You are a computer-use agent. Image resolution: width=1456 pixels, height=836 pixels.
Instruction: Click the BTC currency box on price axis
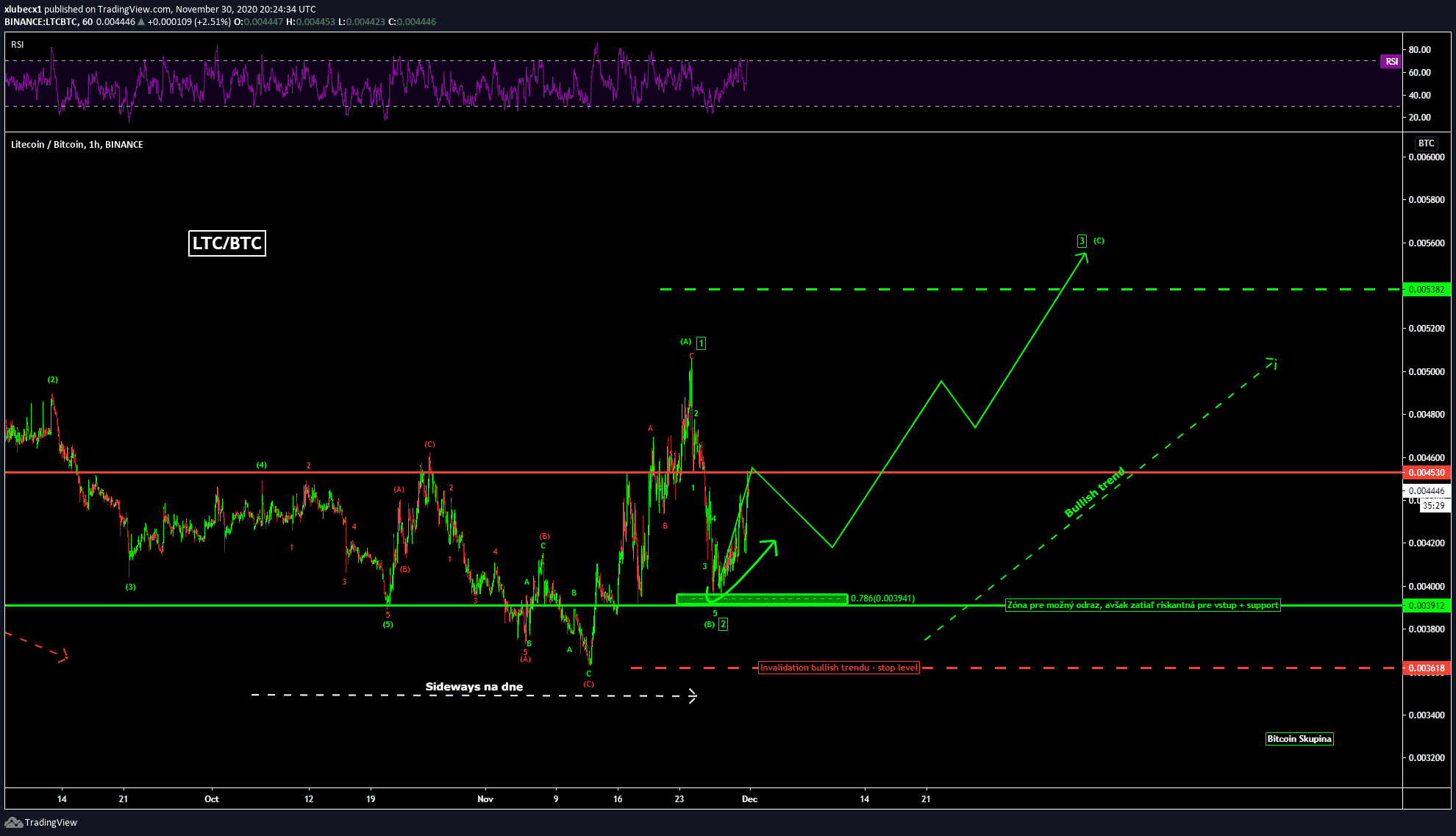pos(1426,143)
